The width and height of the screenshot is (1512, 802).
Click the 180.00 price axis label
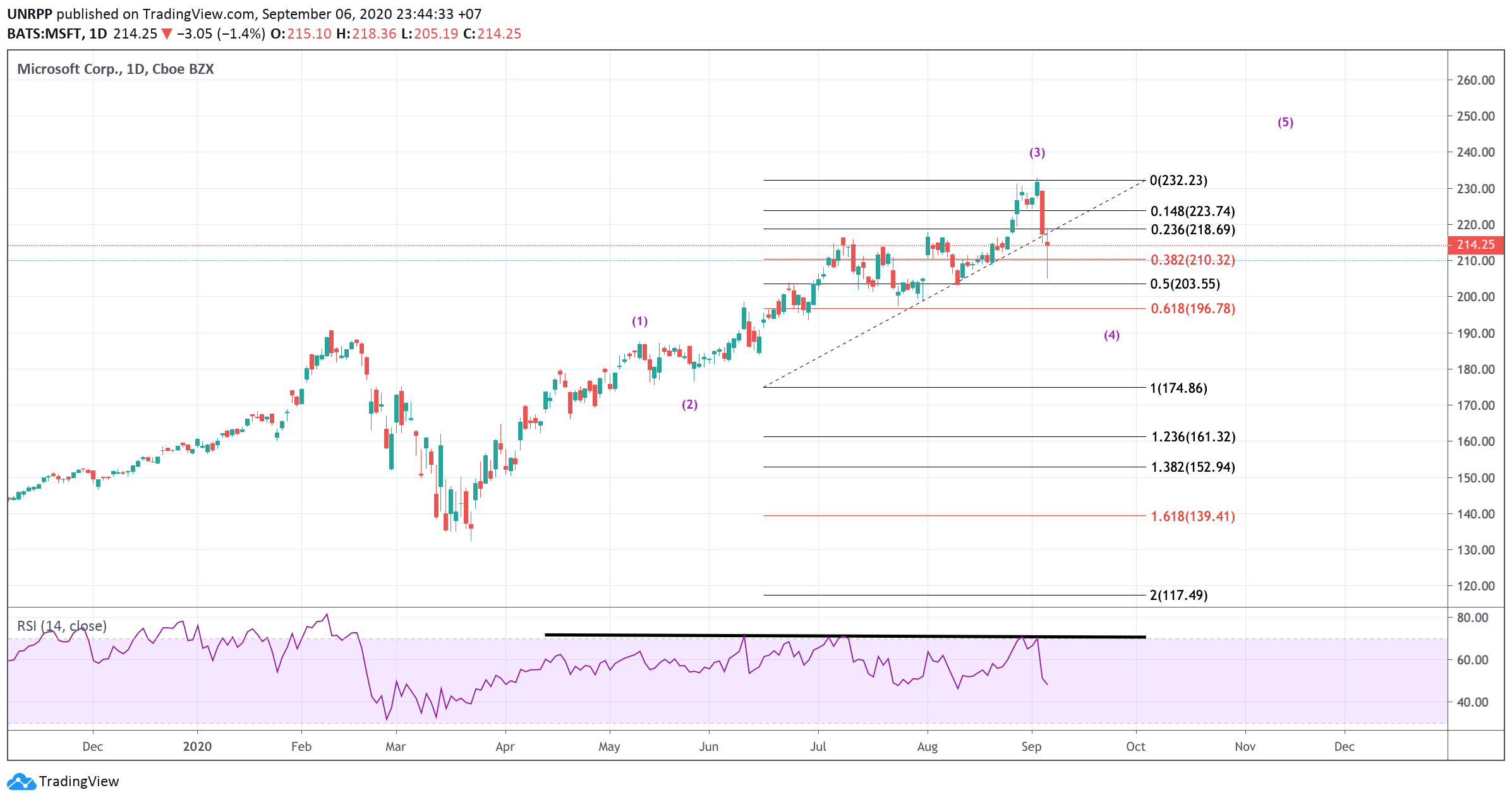1476,369
